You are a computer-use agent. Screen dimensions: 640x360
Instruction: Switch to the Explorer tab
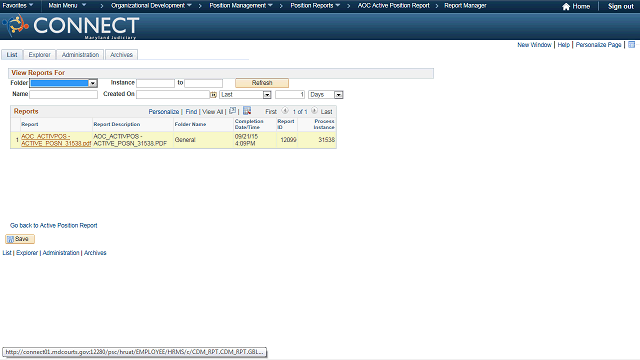pyautogui.click(x=39, y=55)
